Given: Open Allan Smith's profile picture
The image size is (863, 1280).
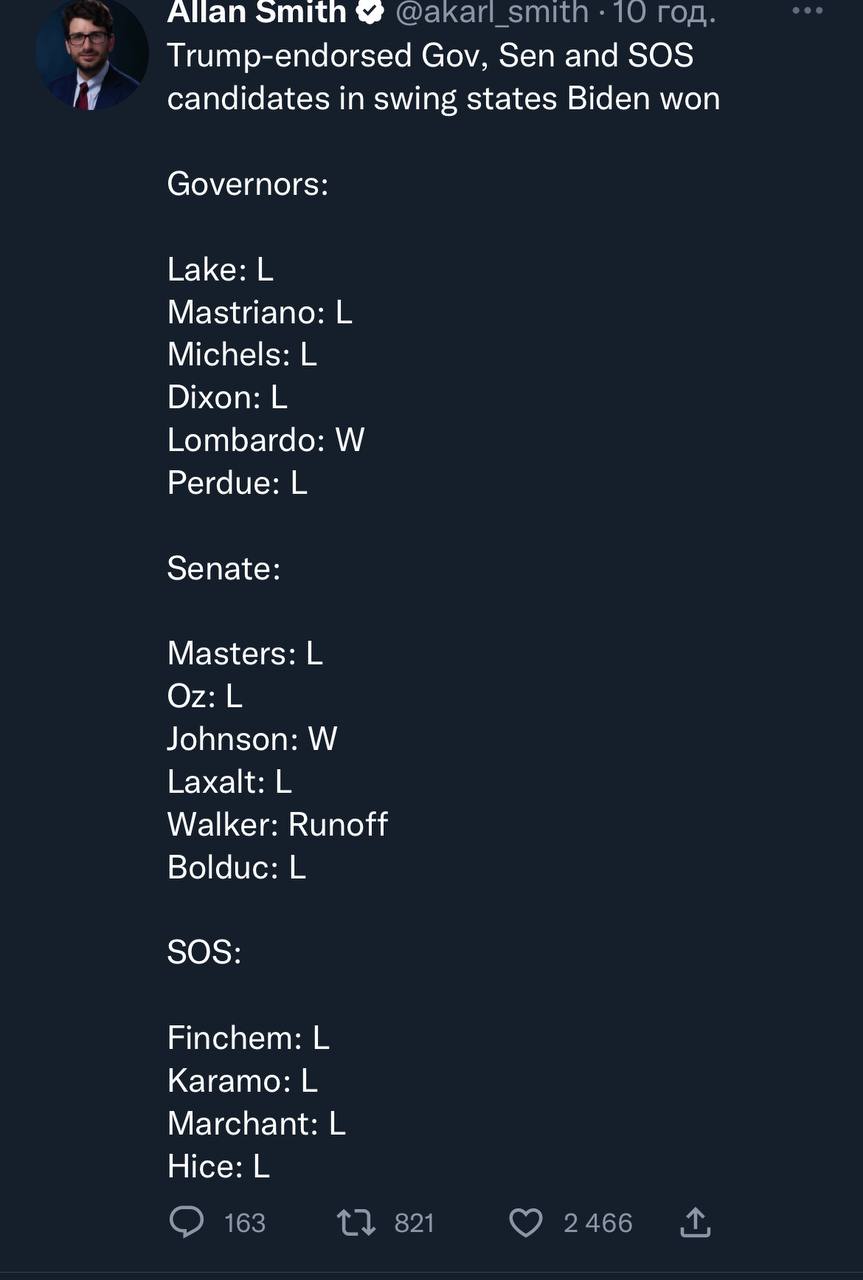Looking at the screenshot, I should tap(92, 55).
